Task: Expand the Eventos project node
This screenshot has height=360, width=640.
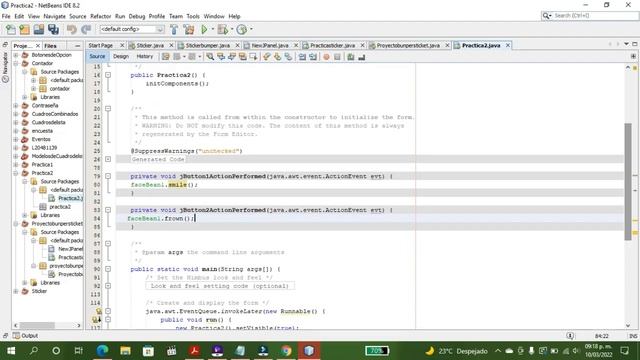Action: pyautogui.click(x=16, y=139)
